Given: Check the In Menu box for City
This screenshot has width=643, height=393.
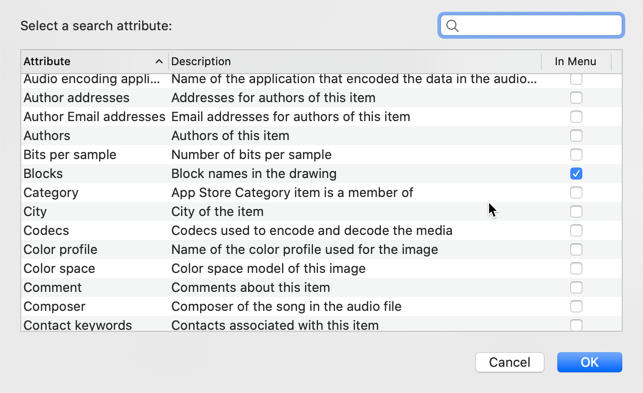Looking at the screenshot, I should (x=576, y=212).
